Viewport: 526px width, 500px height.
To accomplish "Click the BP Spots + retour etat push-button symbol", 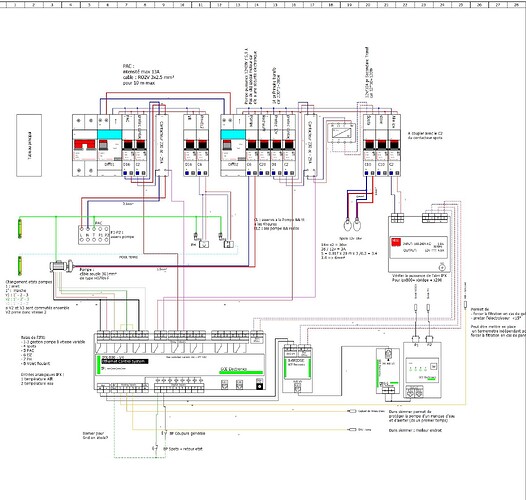I will 155,448.
